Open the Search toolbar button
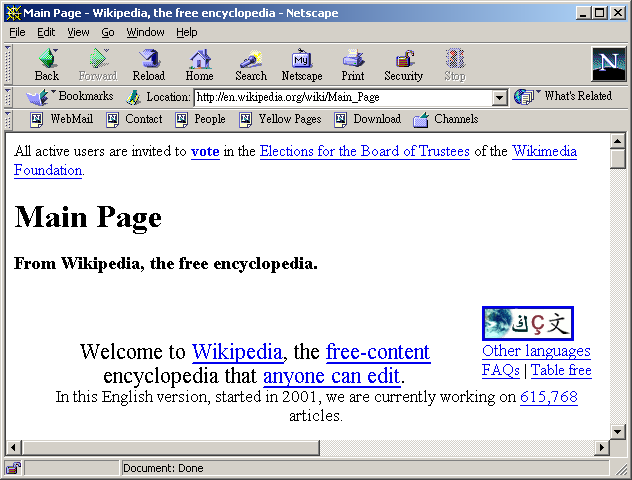The image size is (632, 480). 251,60
